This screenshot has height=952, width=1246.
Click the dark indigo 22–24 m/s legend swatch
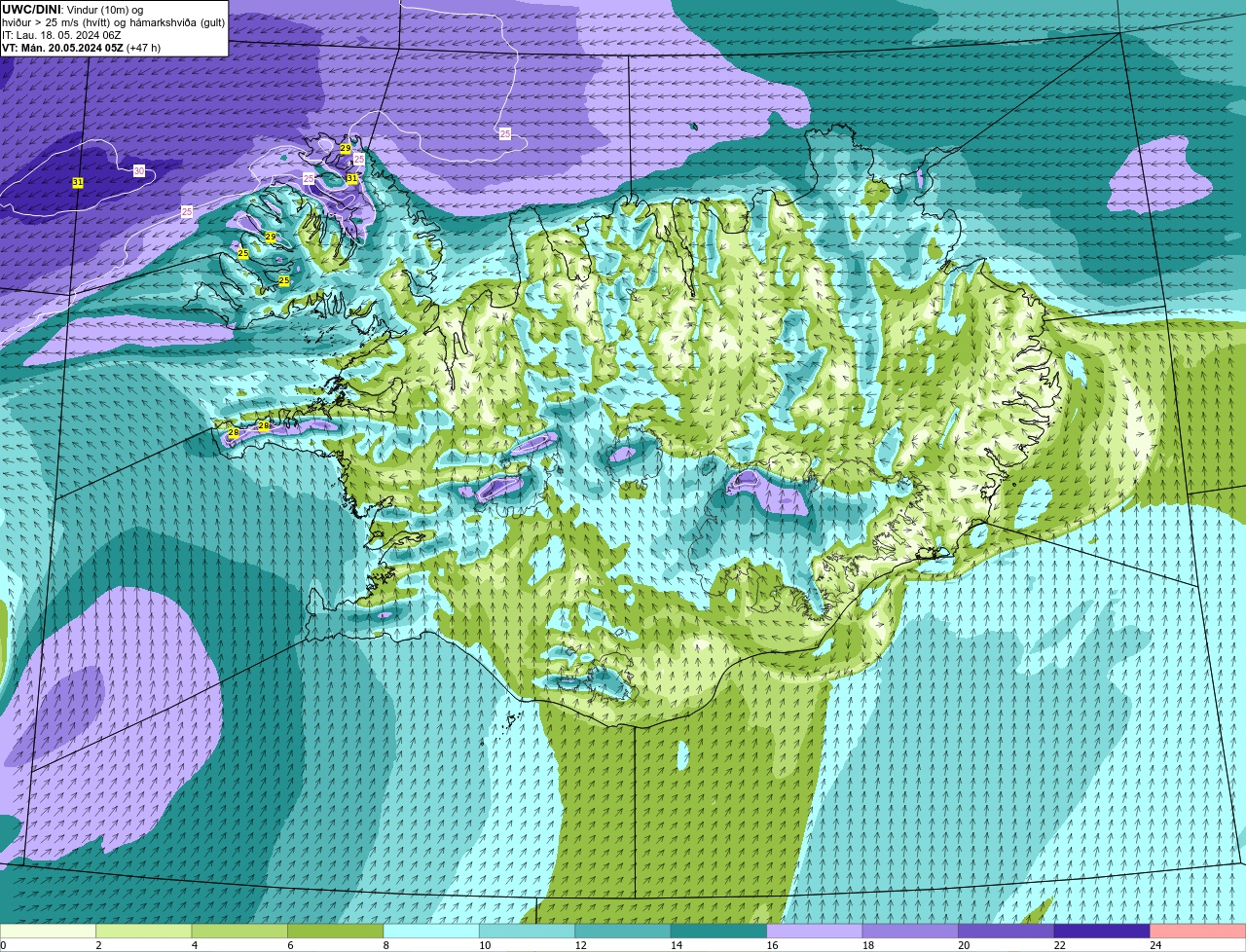(x=1102, y=932)
